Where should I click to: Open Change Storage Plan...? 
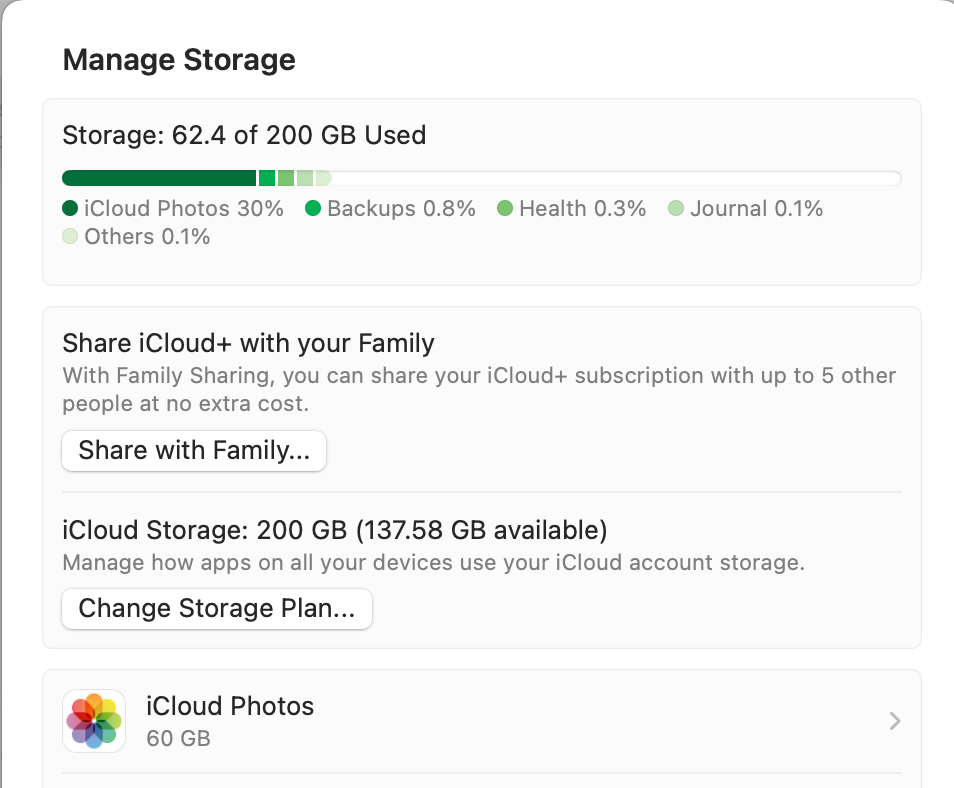pyautogui.click(x=216, y=609)
